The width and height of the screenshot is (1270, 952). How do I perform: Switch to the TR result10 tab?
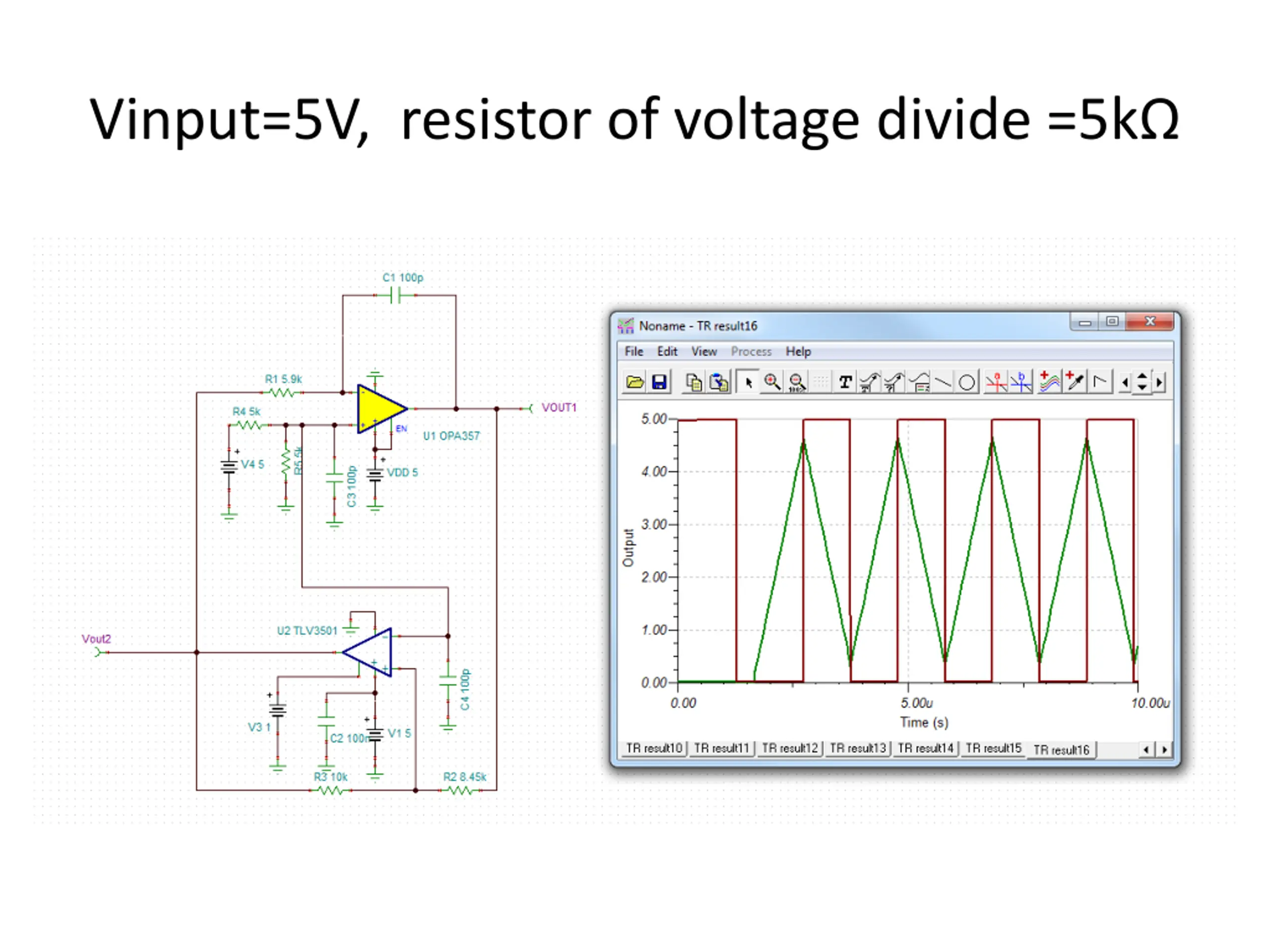[x=654, y=748]
